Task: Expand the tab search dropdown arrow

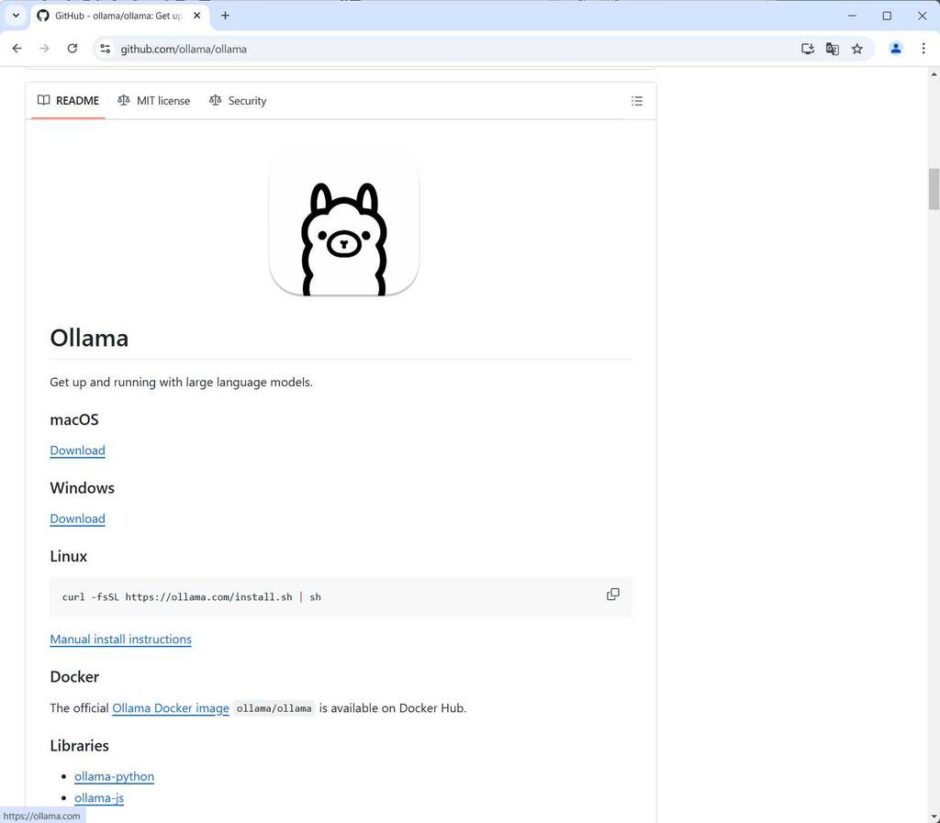Action: click(15, 15)
